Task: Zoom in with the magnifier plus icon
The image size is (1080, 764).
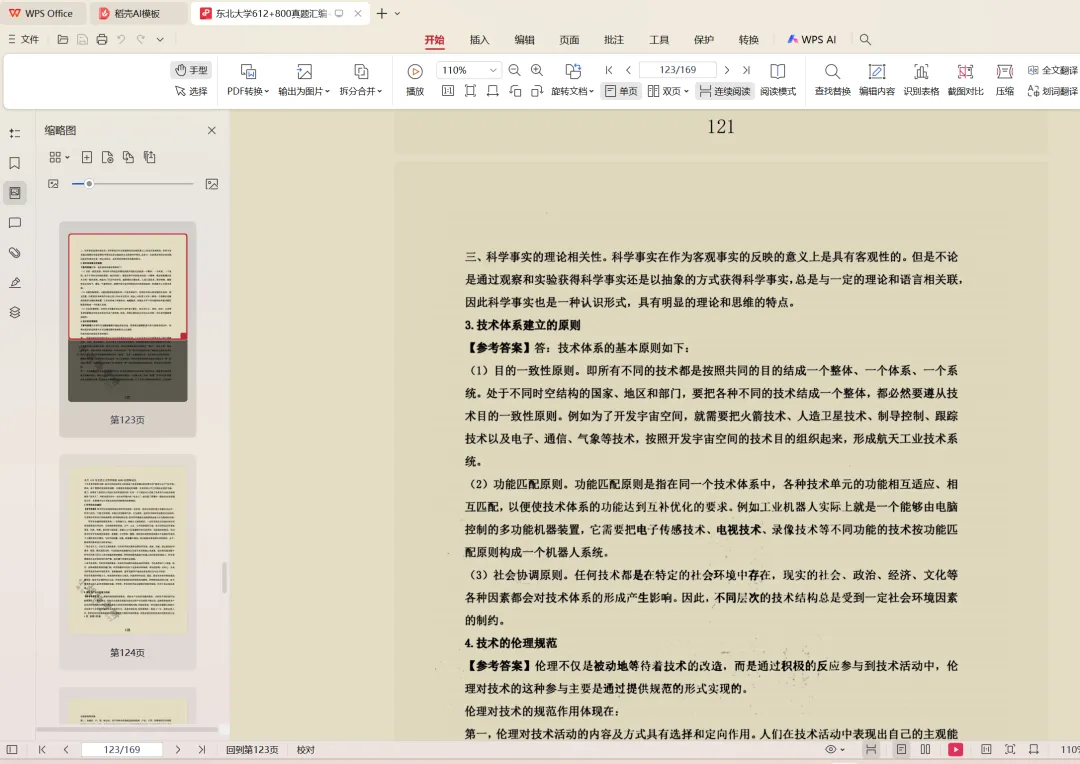Action: [536, 69]
